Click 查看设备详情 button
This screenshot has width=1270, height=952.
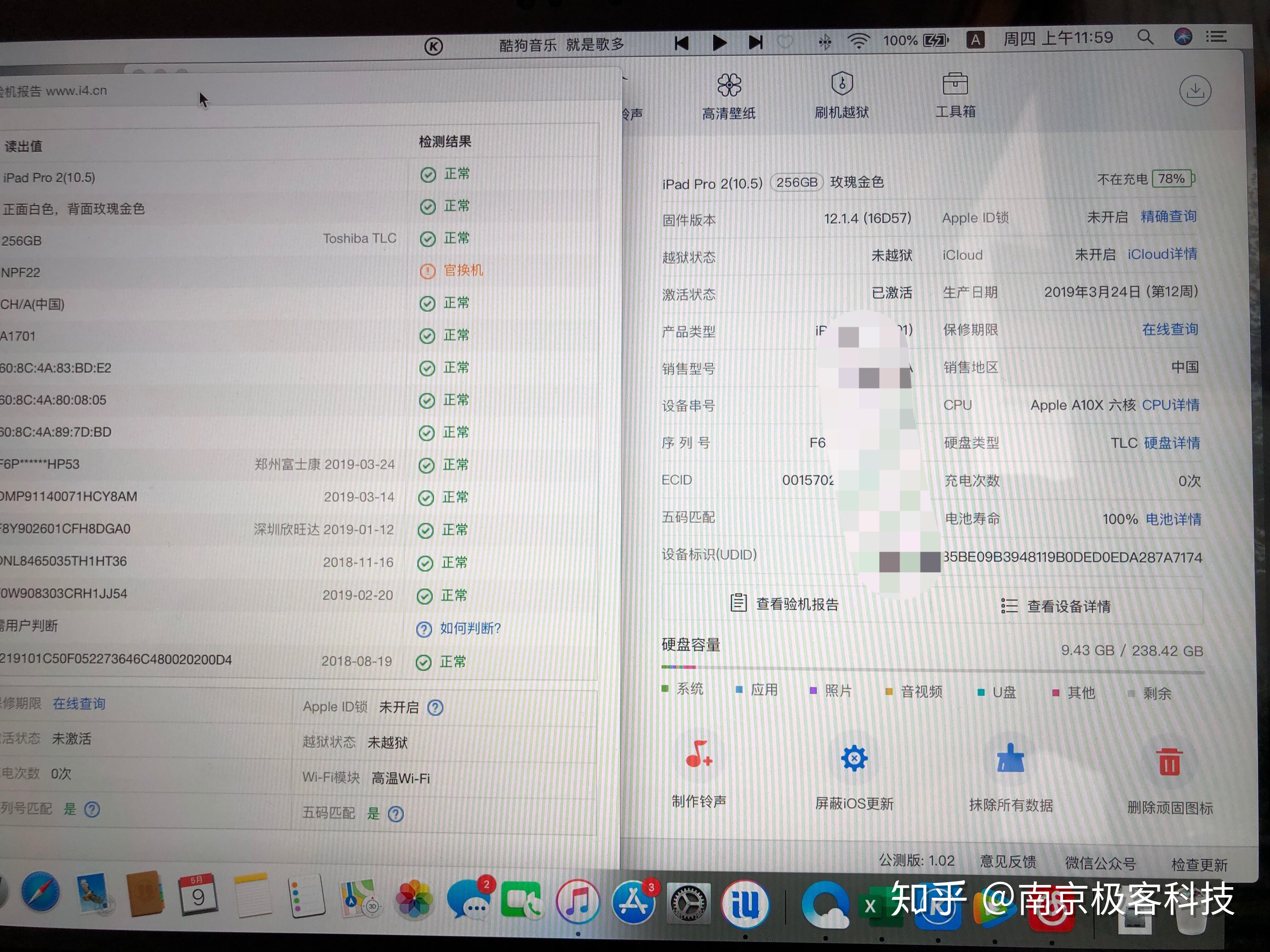click(x=1055, y=606)
